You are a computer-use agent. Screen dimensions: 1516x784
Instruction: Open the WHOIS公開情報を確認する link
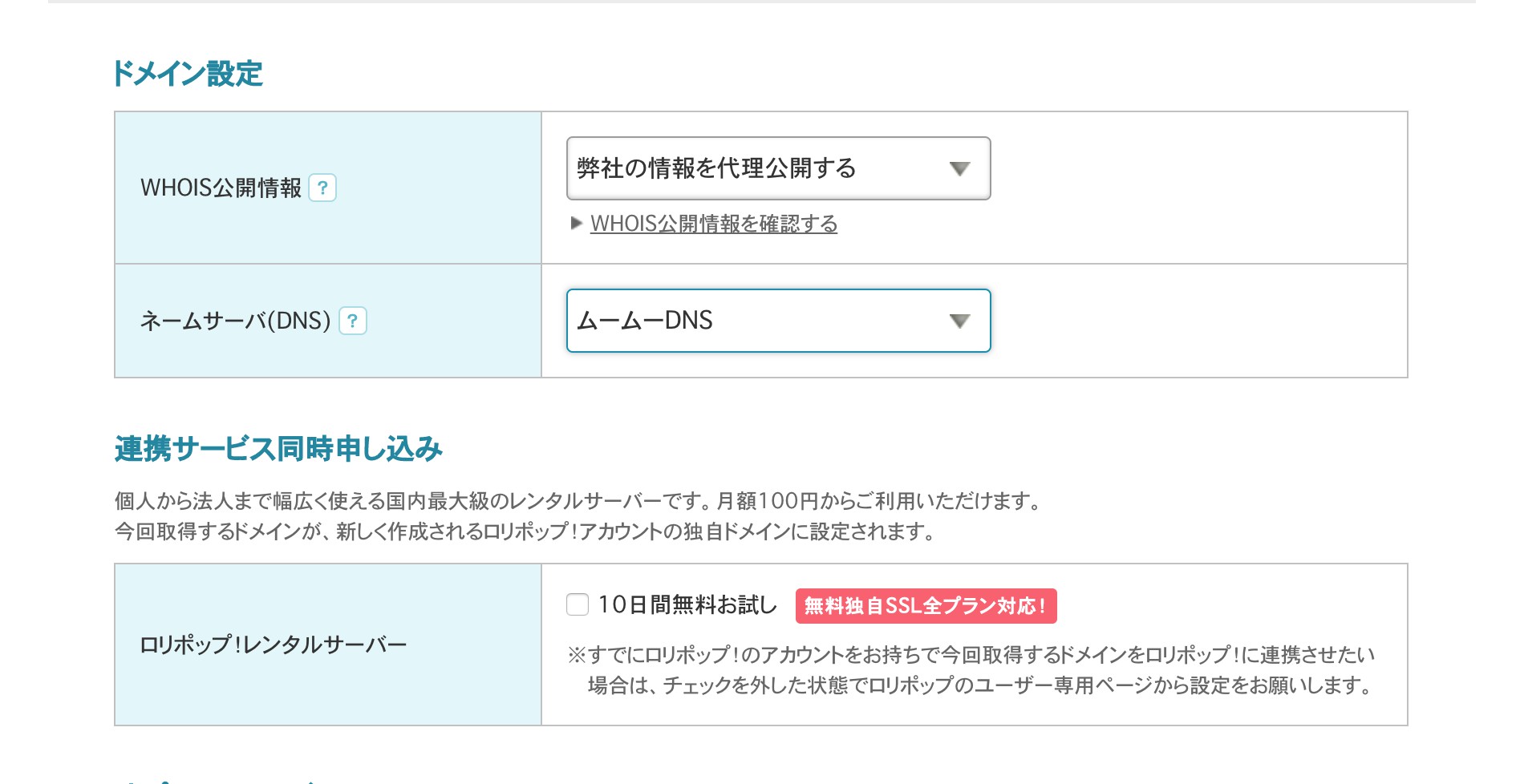(x=714, y=224)
